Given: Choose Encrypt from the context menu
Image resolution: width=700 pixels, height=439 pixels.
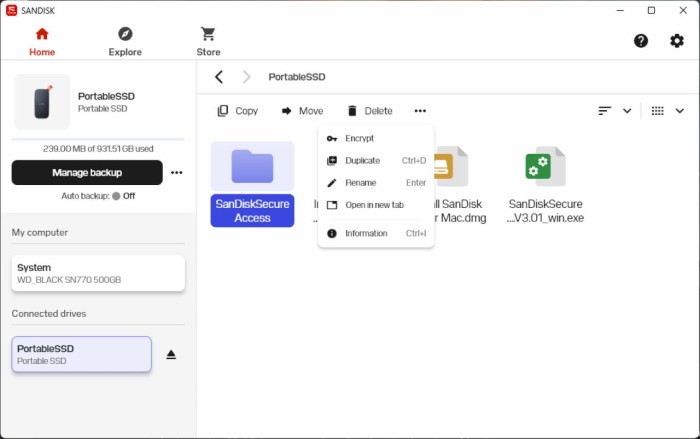Looking at the screenshot, I should click(x=376, y=138).
